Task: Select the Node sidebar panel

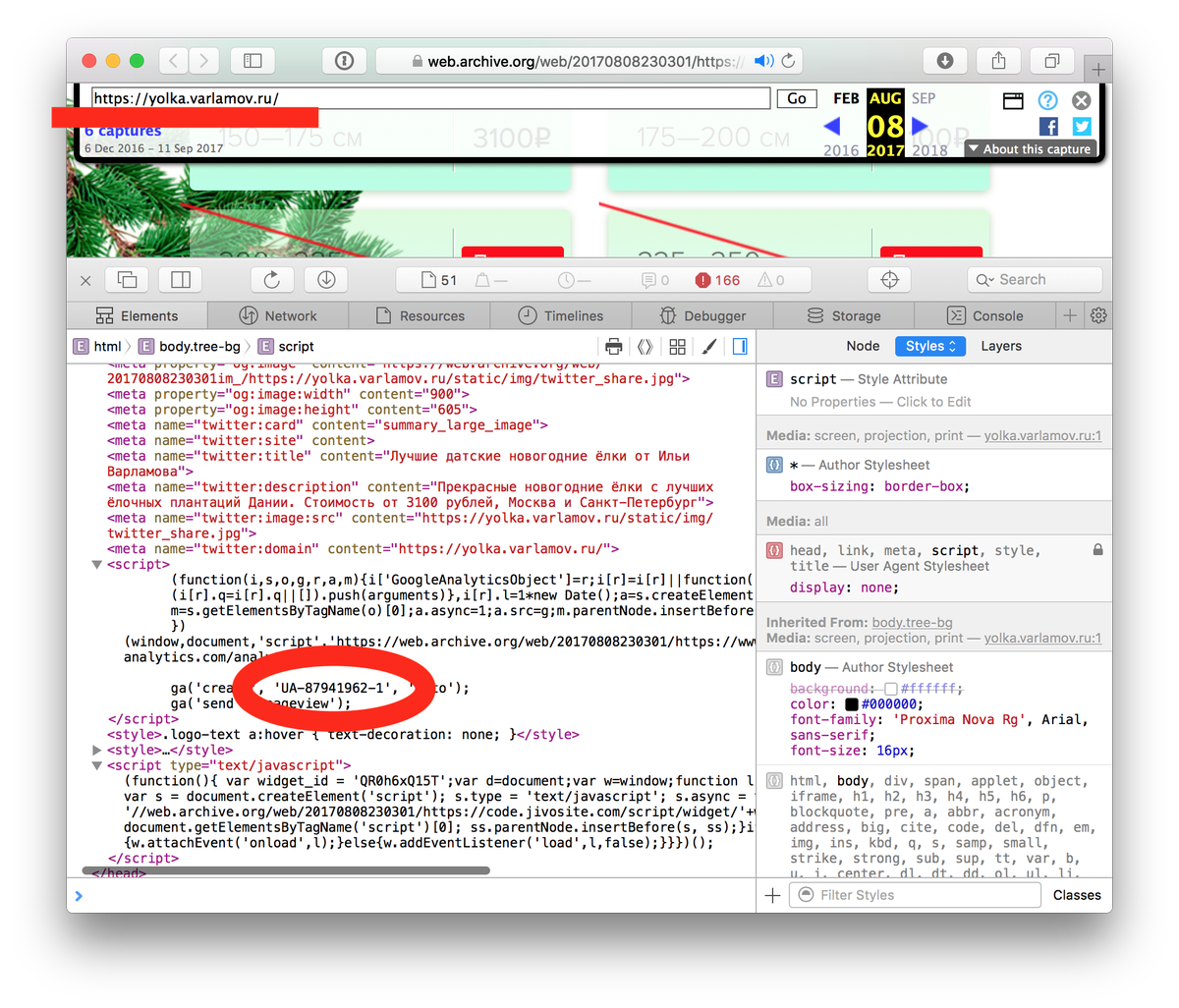Action: point(863,346)
